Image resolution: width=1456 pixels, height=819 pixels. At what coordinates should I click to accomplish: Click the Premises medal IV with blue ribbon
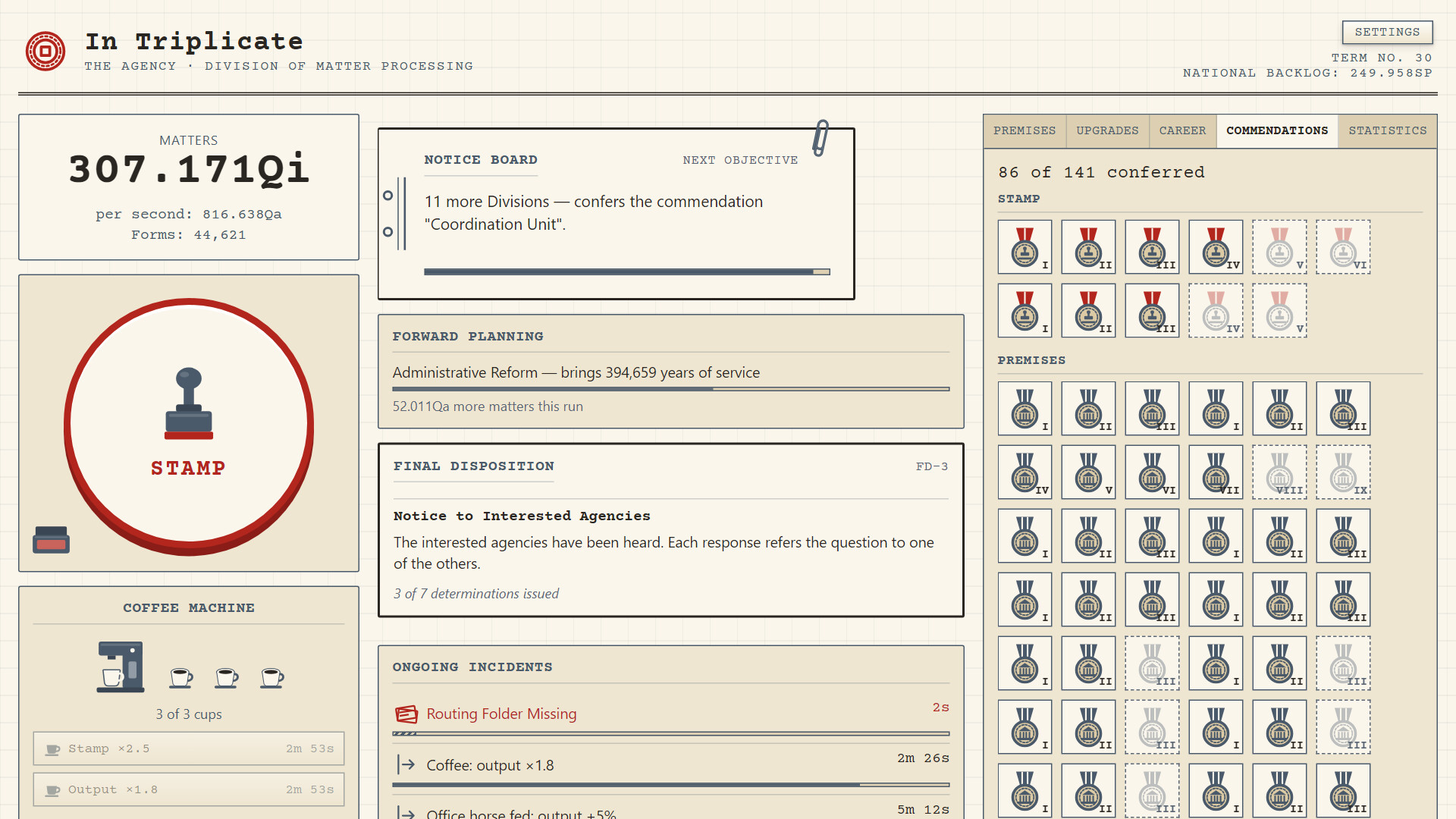[1025, 472]
